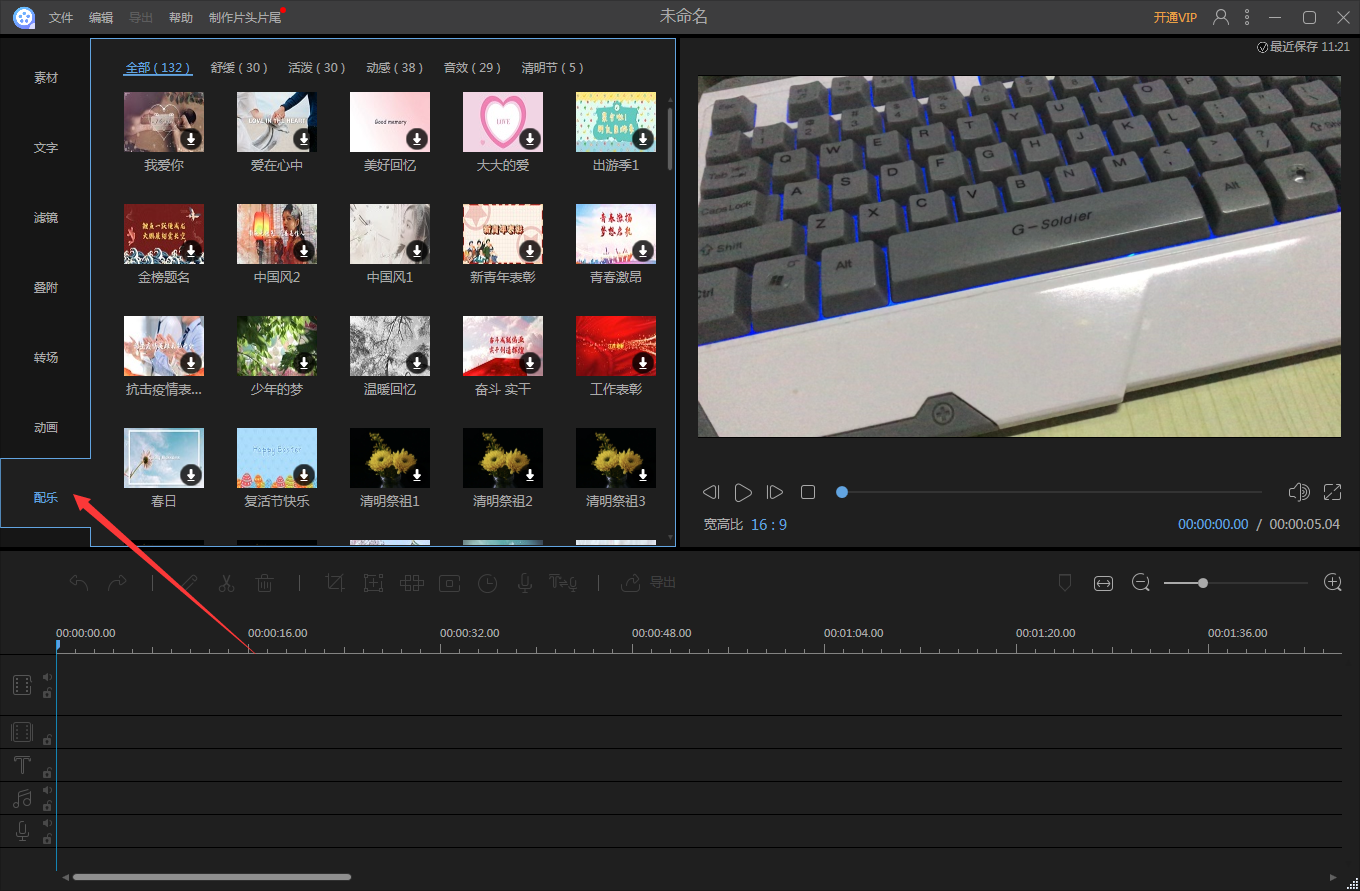Open the user account icon
Image resolution: width=1360 pixels, height=891 pixels.
[1221, 17]
